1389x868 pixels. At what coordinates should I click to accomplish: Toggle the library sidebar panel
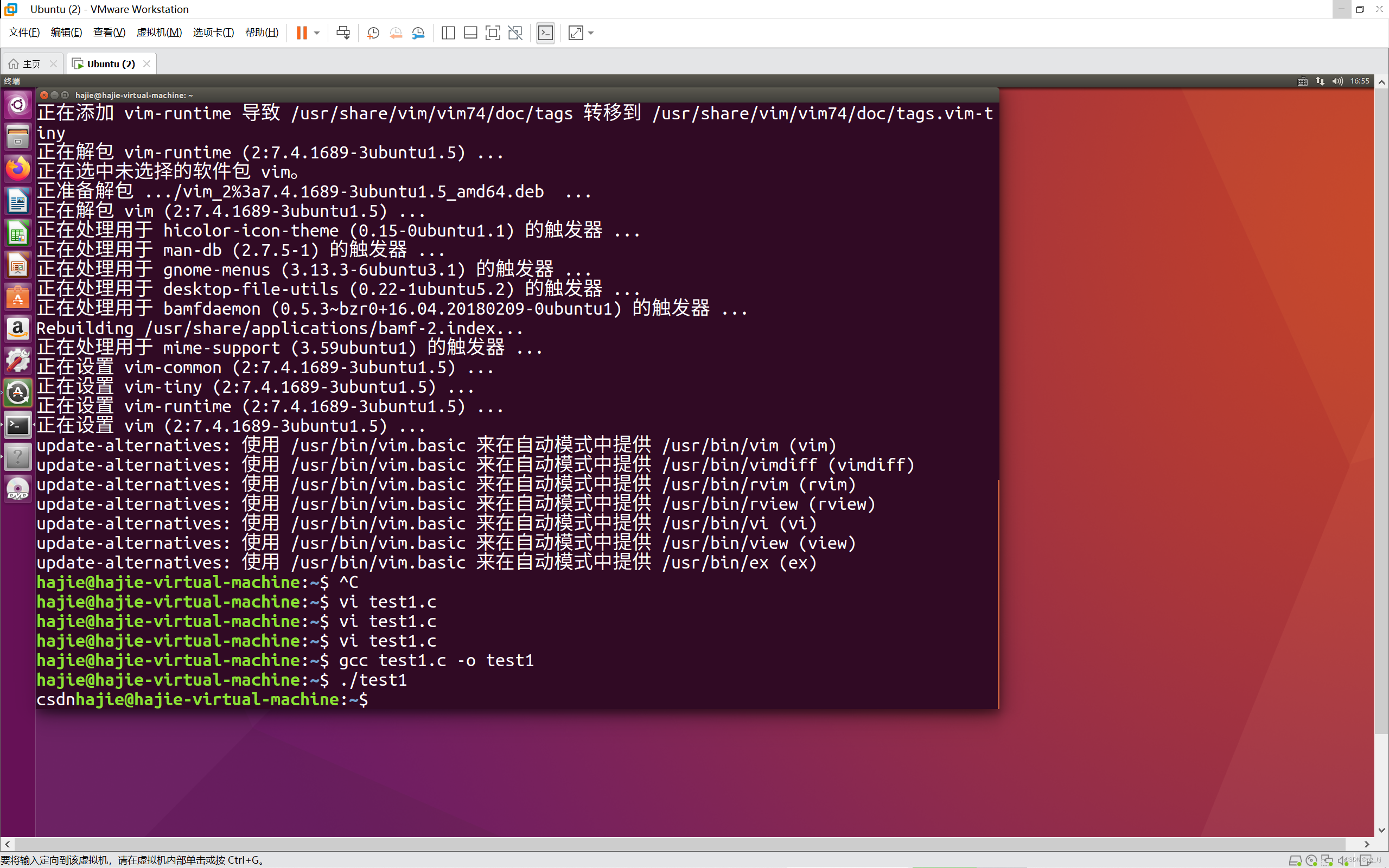[x=448, y=33]
